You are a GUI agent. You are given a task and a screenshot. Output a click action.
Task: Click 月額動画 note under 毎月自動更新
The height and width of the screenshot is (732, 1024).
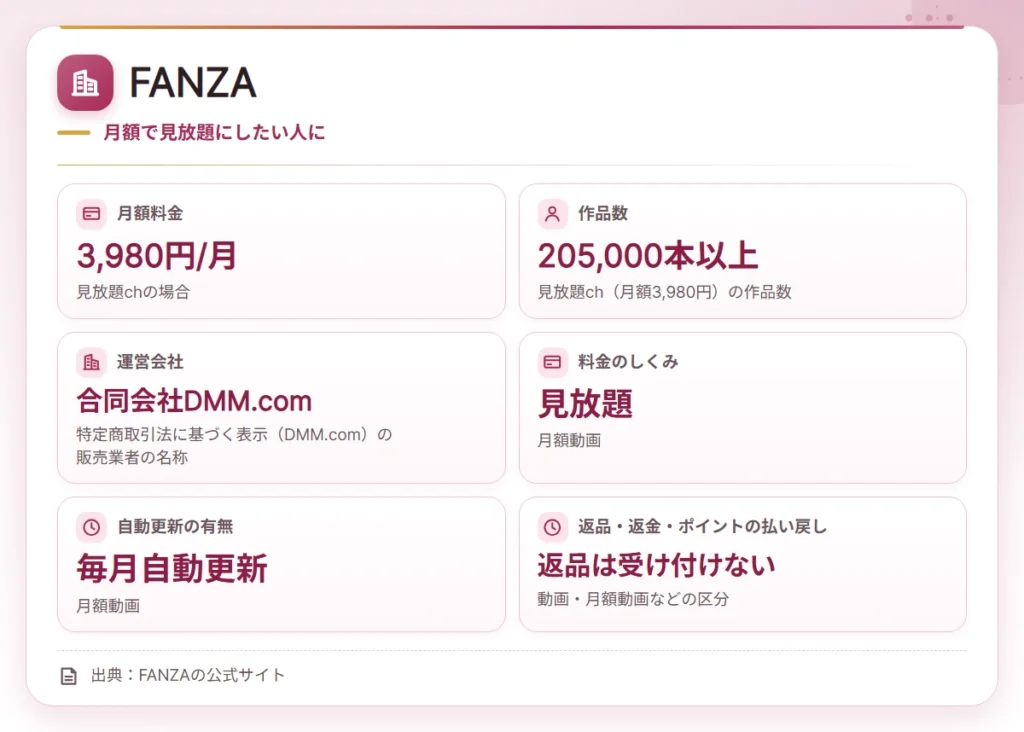(108, 606)
